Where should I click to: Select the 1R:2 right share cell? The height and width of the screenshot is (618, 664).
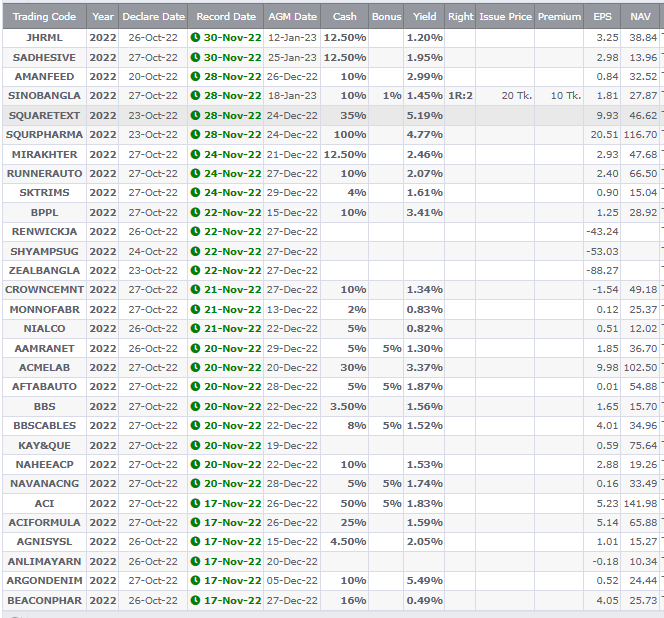click(x=460, y=96)
